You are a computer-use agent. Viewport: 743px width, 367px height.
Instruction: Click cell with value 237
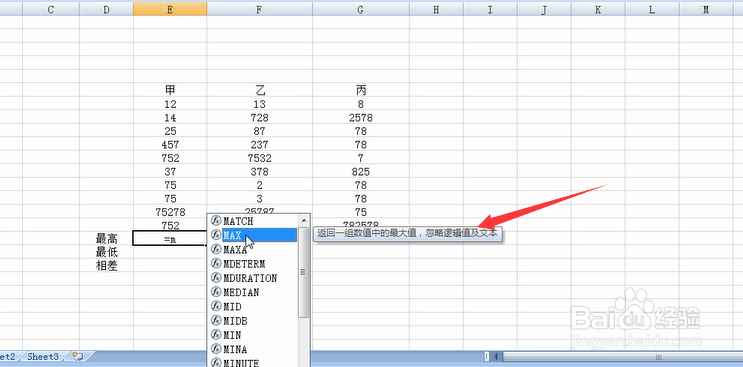pos(259,144)
